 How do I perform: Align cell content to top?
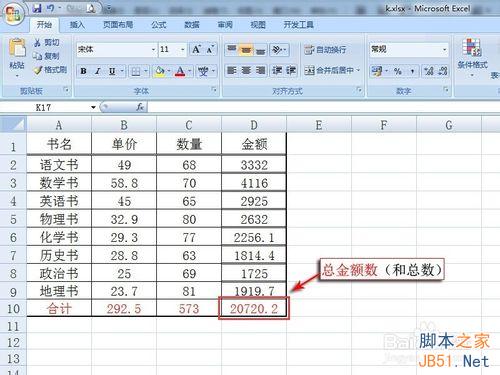click(x=231, y=50)
